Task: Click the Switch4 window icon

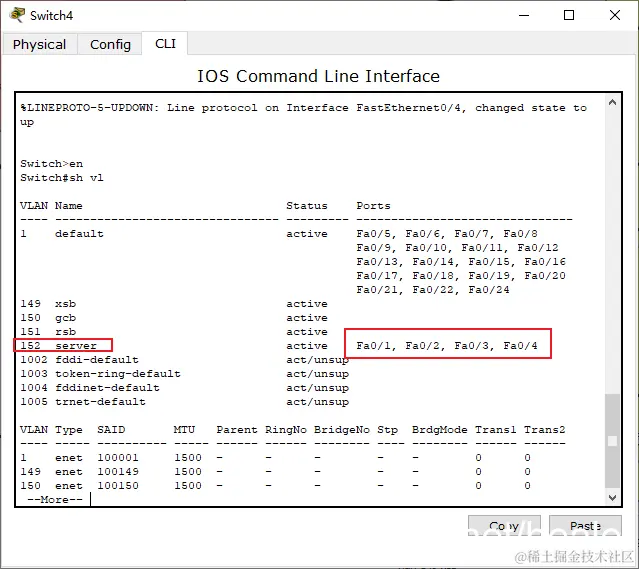Action: pyautogui.click(x=17, y=15)
